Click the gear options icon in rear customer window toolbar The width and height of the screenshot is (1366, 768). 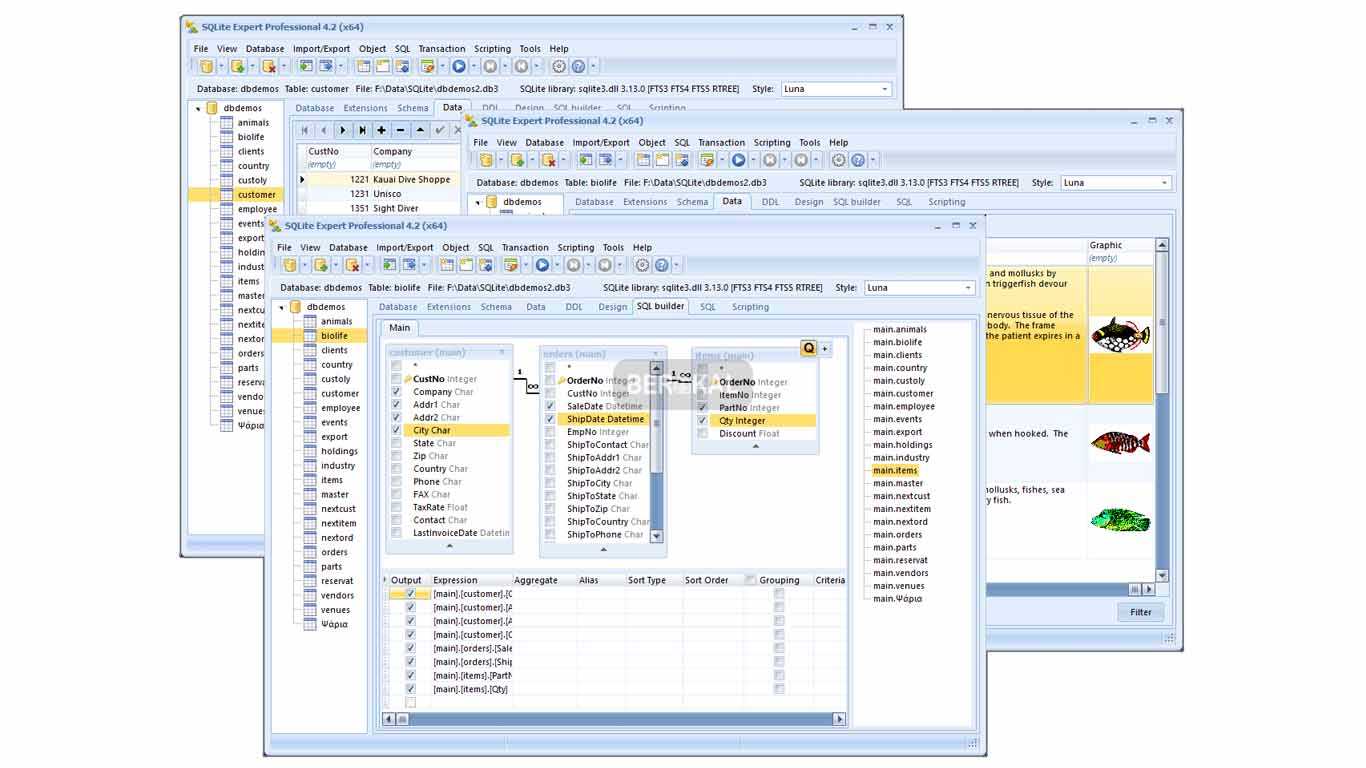tap(559, 66)
